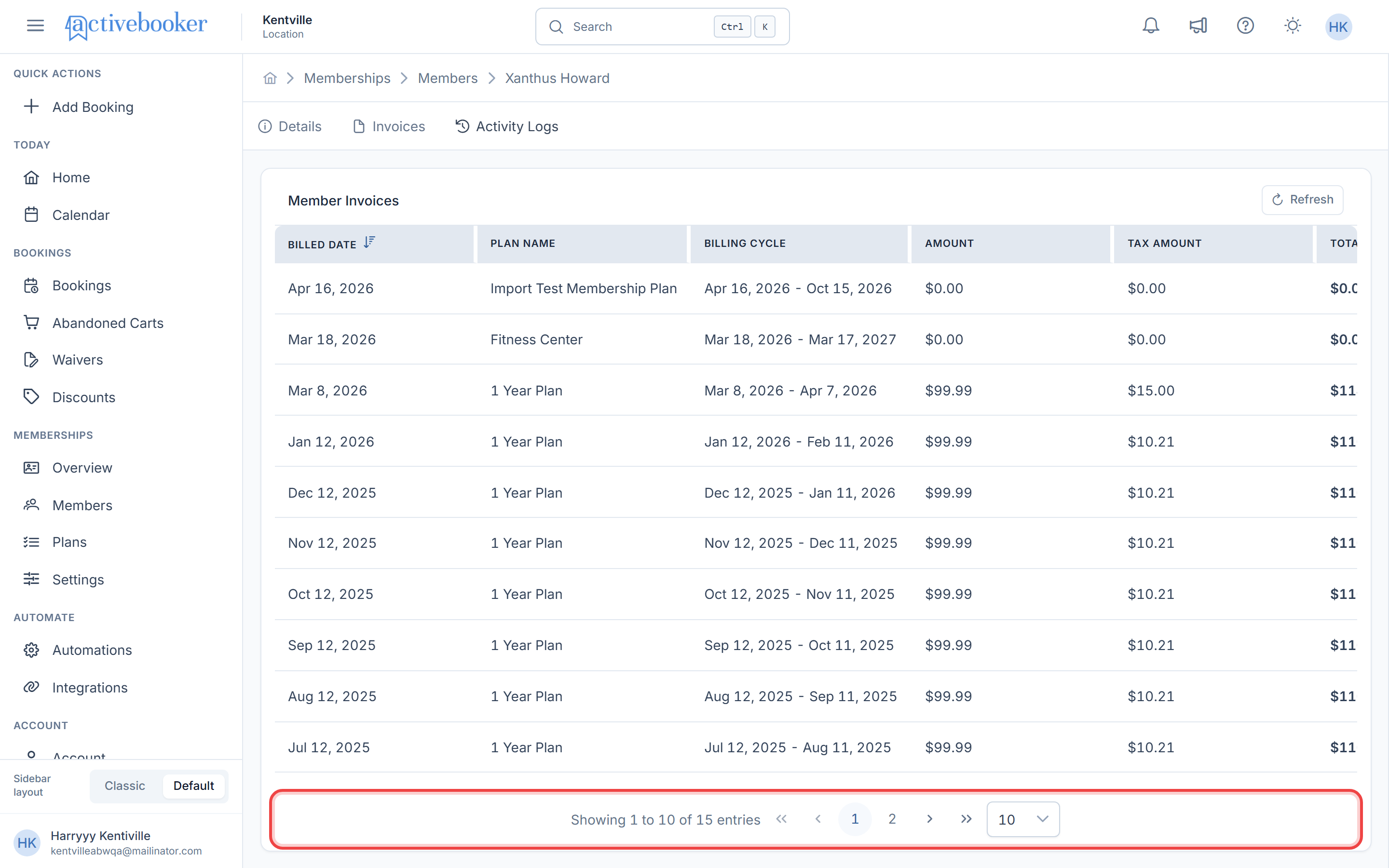Open the help question mark icon
Image resolution: width=1389 pixels, height=868 pixels.
click(1245, 26)
